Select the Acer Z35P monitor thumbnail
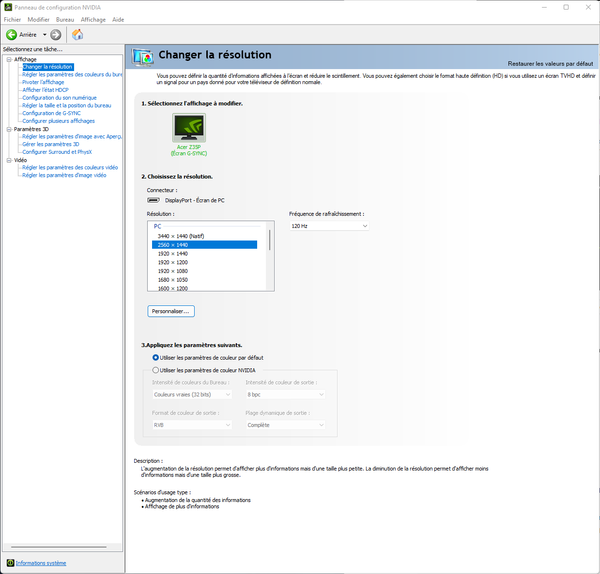Screen dimensions: 600x574 click(189, 128)
